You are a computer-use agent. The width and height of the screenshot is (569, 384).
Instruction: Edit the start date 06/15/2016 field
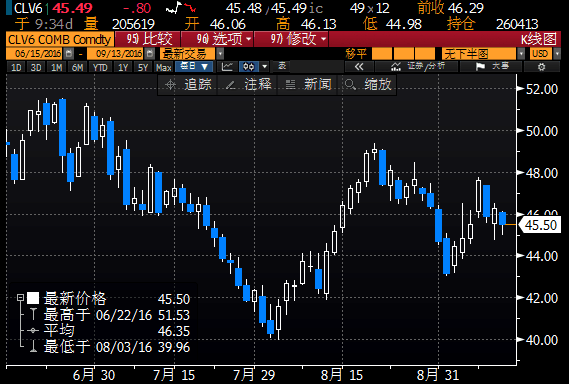(35, 54)
